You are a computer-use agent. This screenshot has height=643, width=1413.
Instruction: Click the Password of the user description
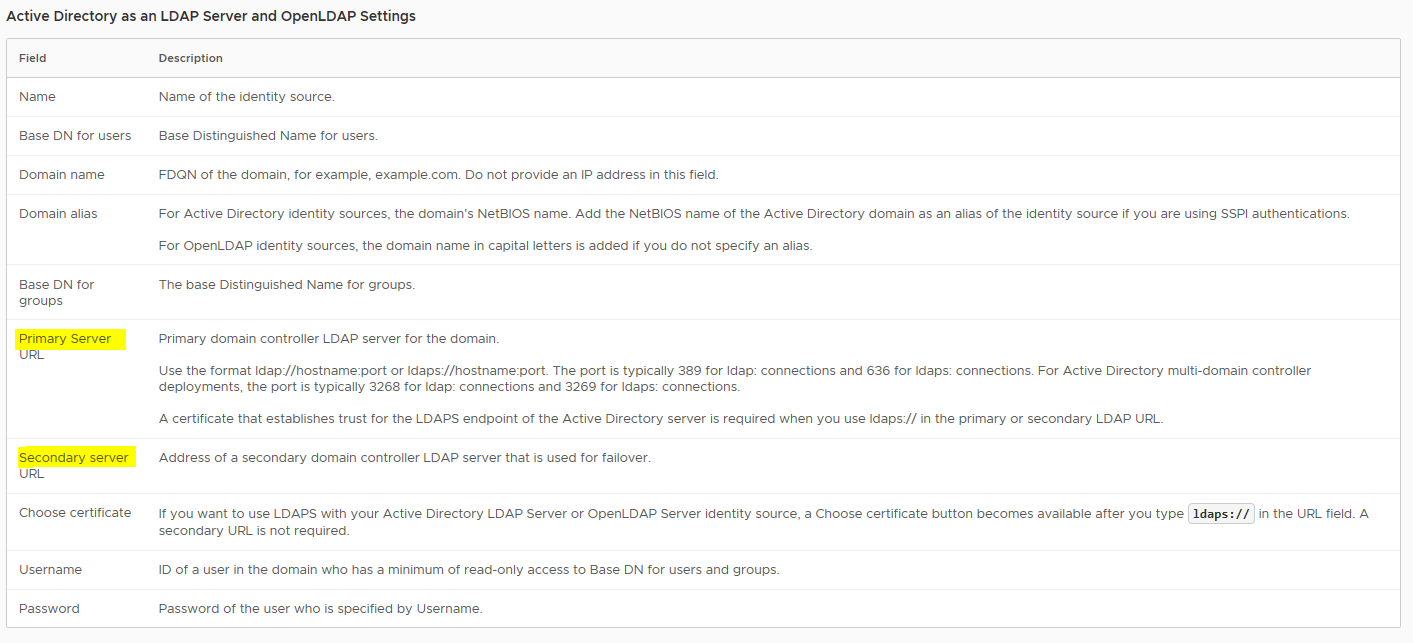pyautogui.click(x=320, y=609)
